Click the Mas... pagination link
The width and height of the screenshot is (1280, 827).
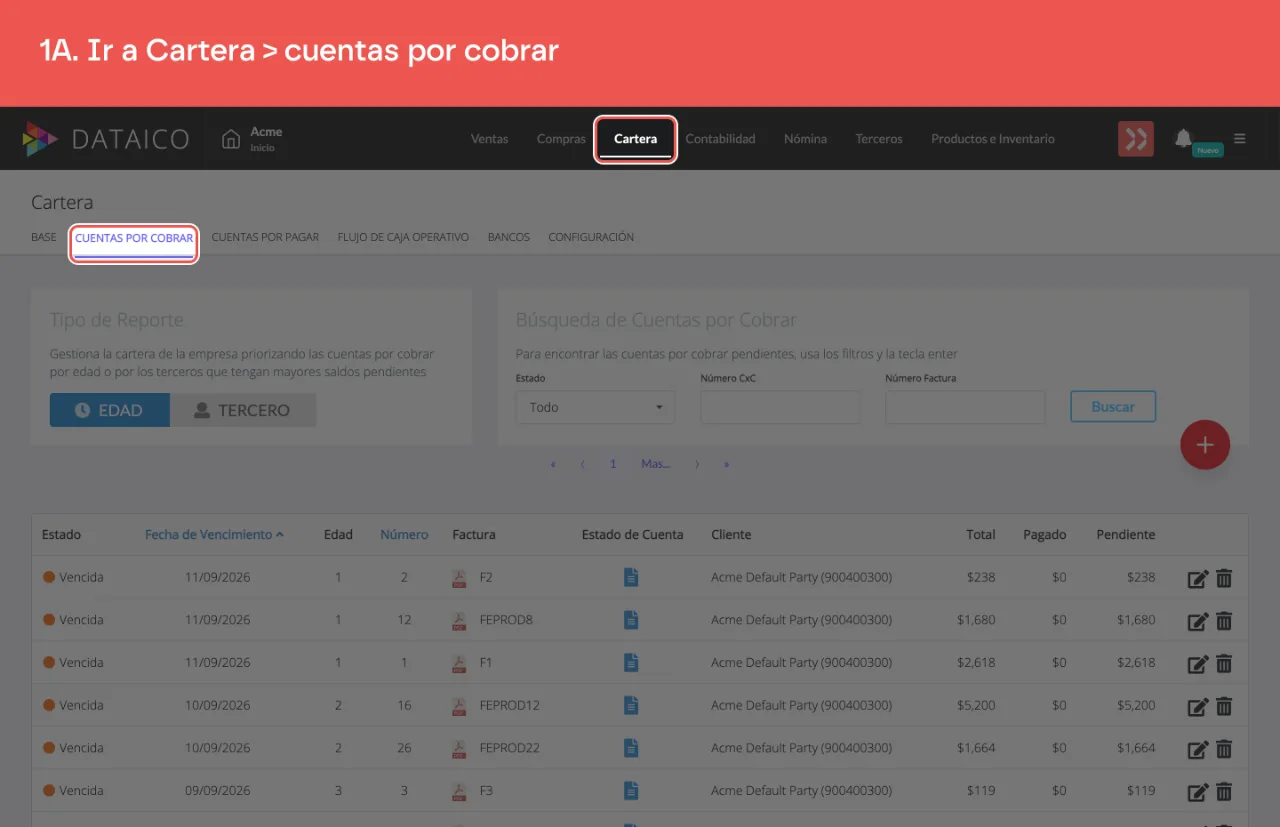[656, 464]
